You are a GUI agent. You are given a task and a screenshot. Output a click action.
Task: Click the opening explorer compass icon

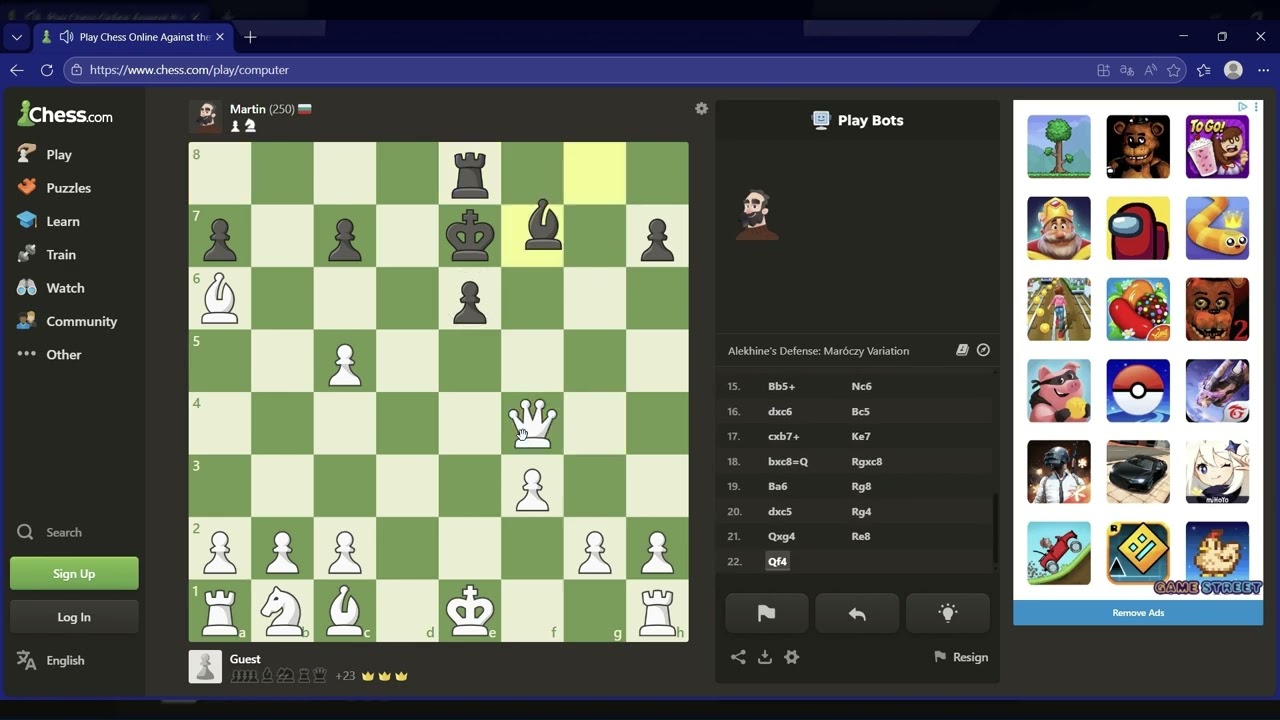tap(983, 350)
